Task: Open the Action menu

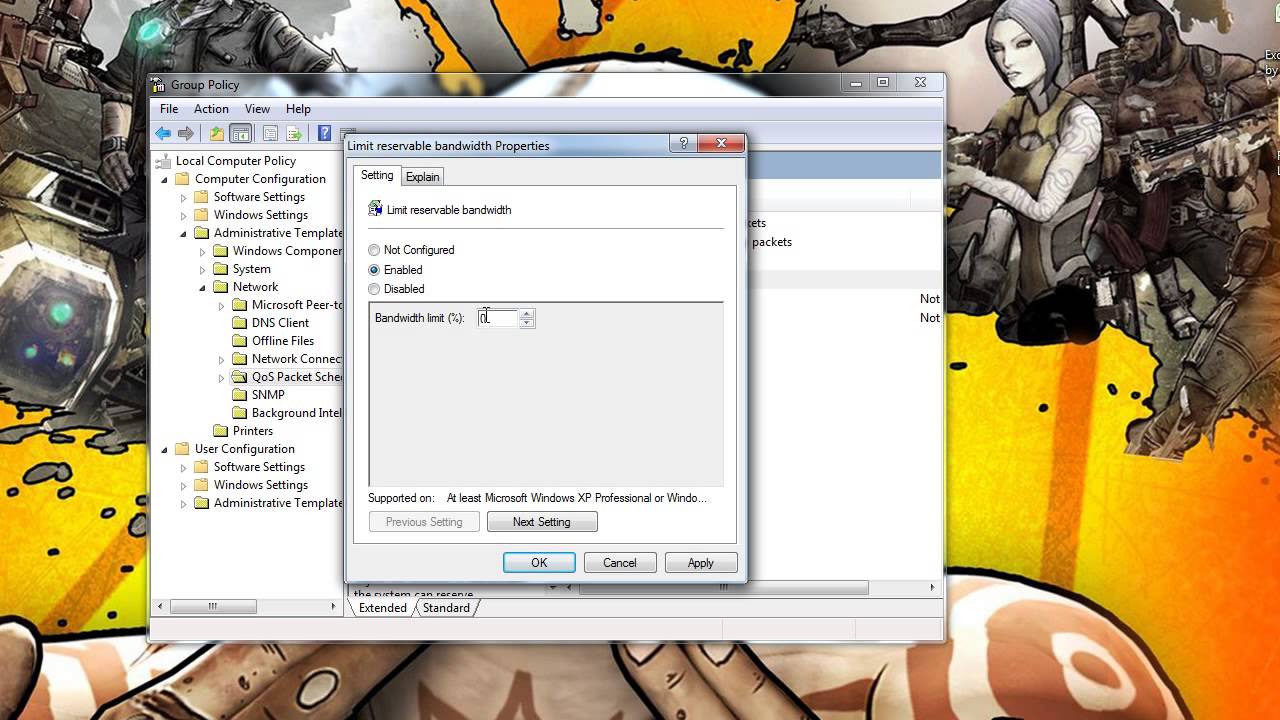Action: coord(211,109)
